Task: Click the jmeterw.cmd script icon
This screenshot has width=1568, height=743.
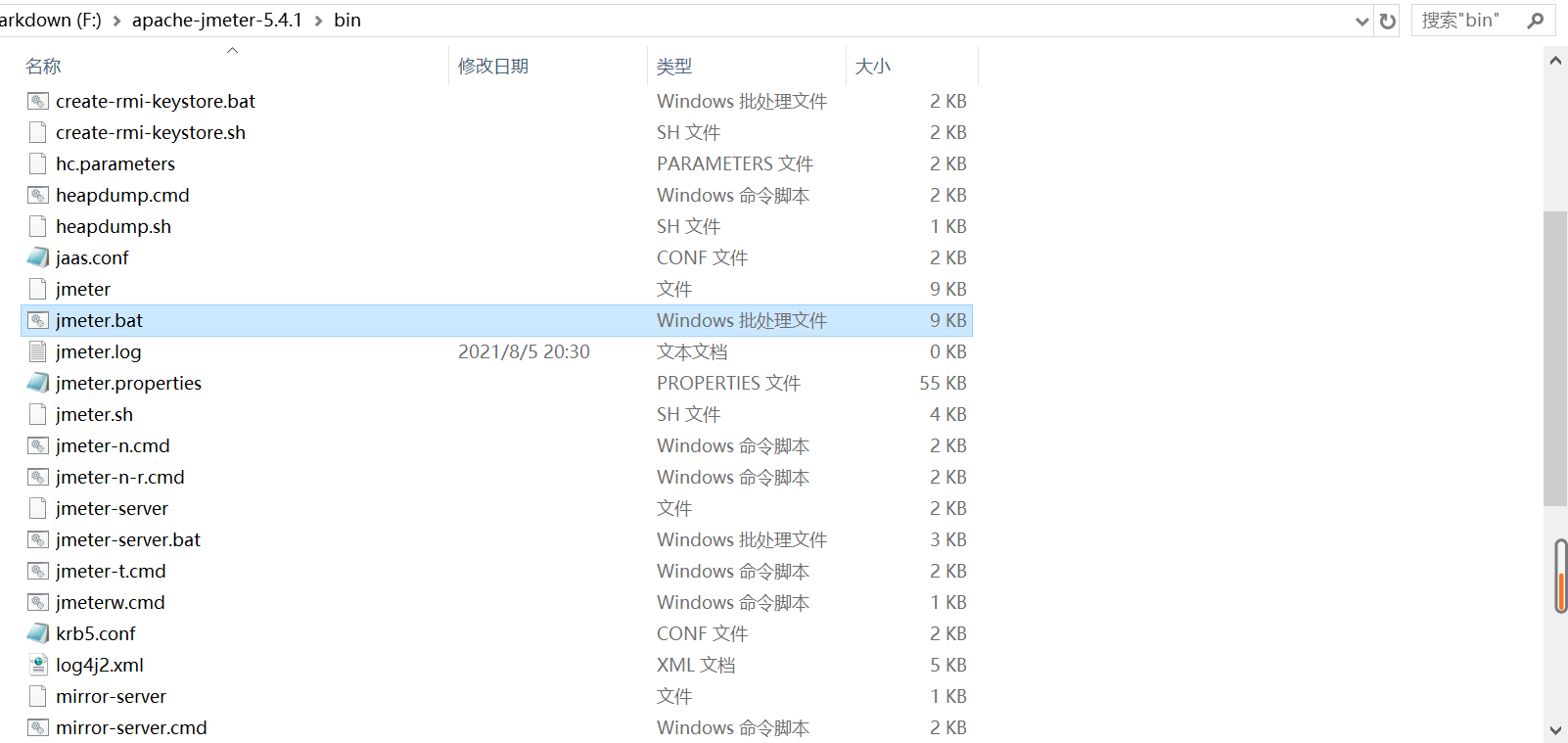Action: tap(38, 602)
